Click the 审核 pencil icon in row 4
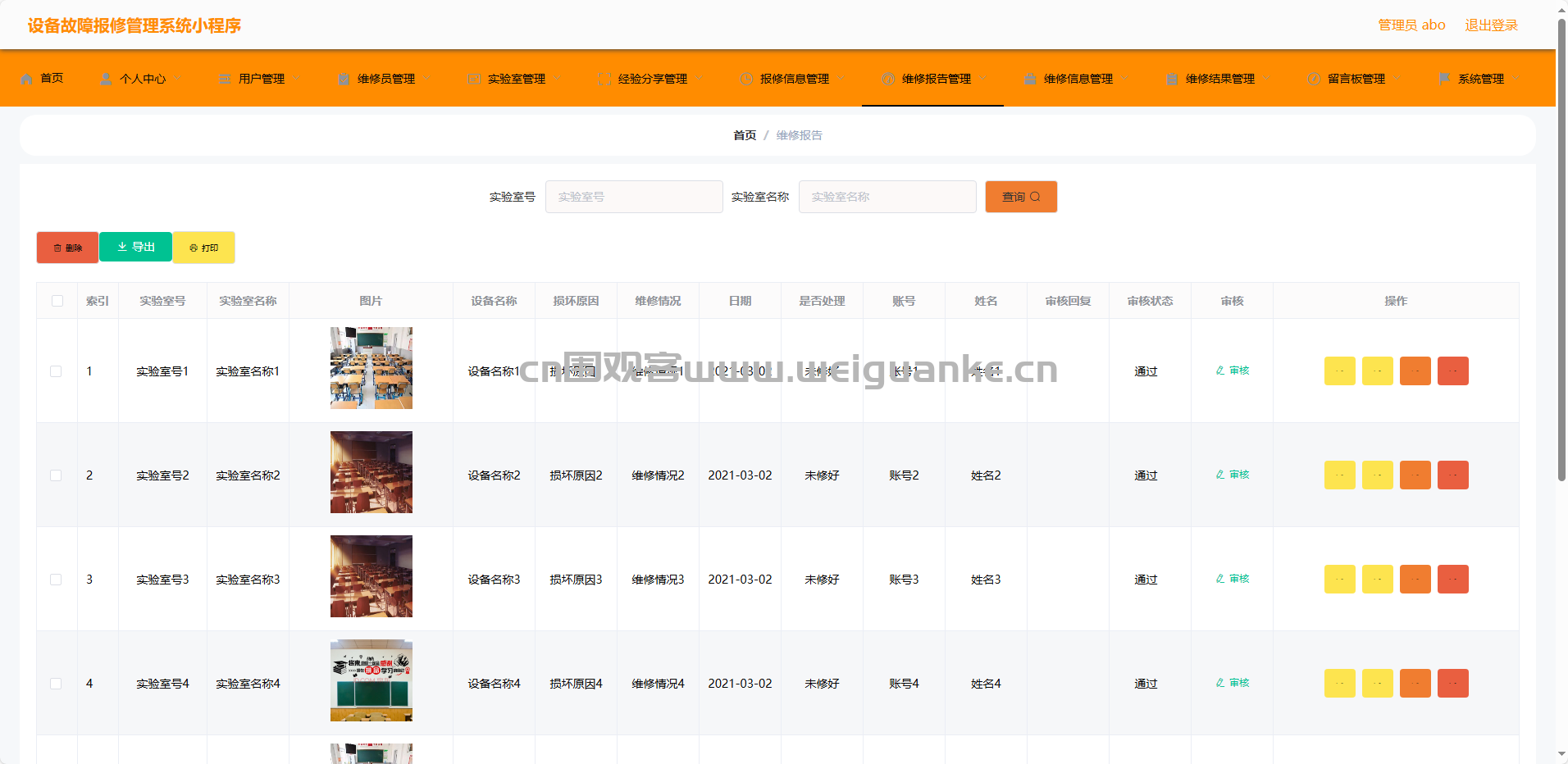Image resolution: width=1568 pixels, height=764 pixels. point(1220,683)
